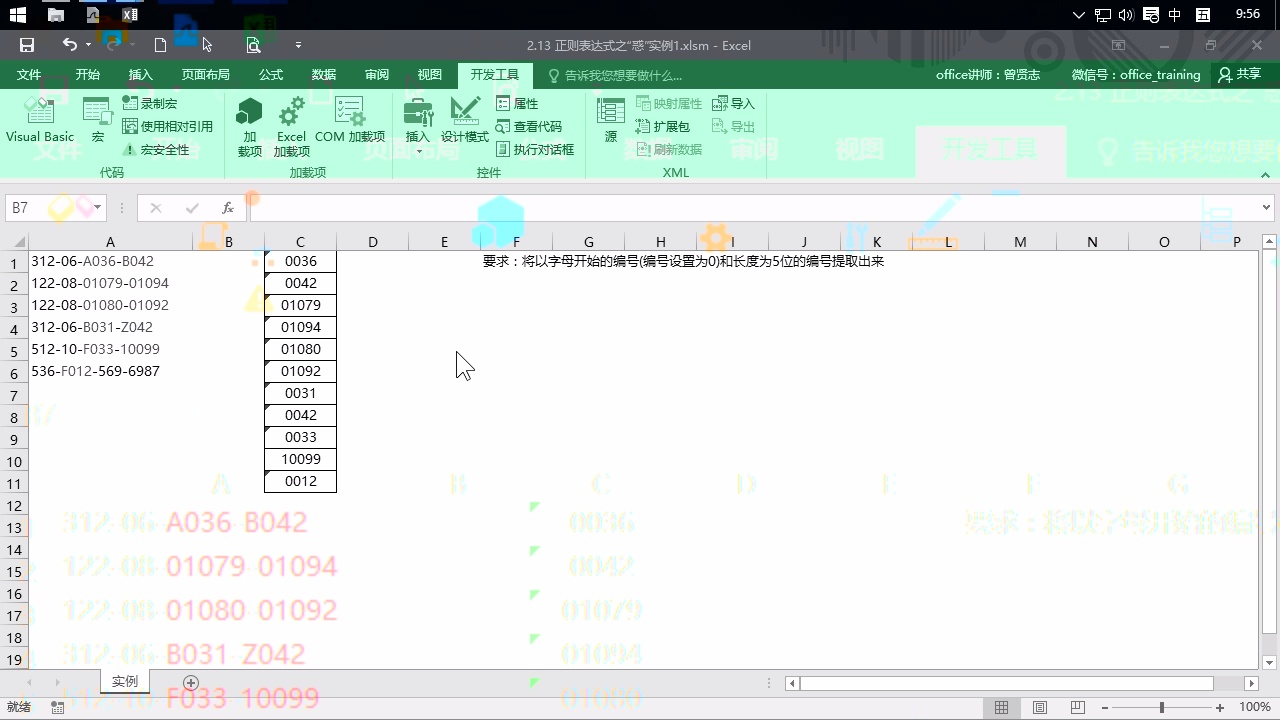Screen dimensions: 1280x720
Task: Expand the ribbon display options menu
Action: tap(1118, 46)
